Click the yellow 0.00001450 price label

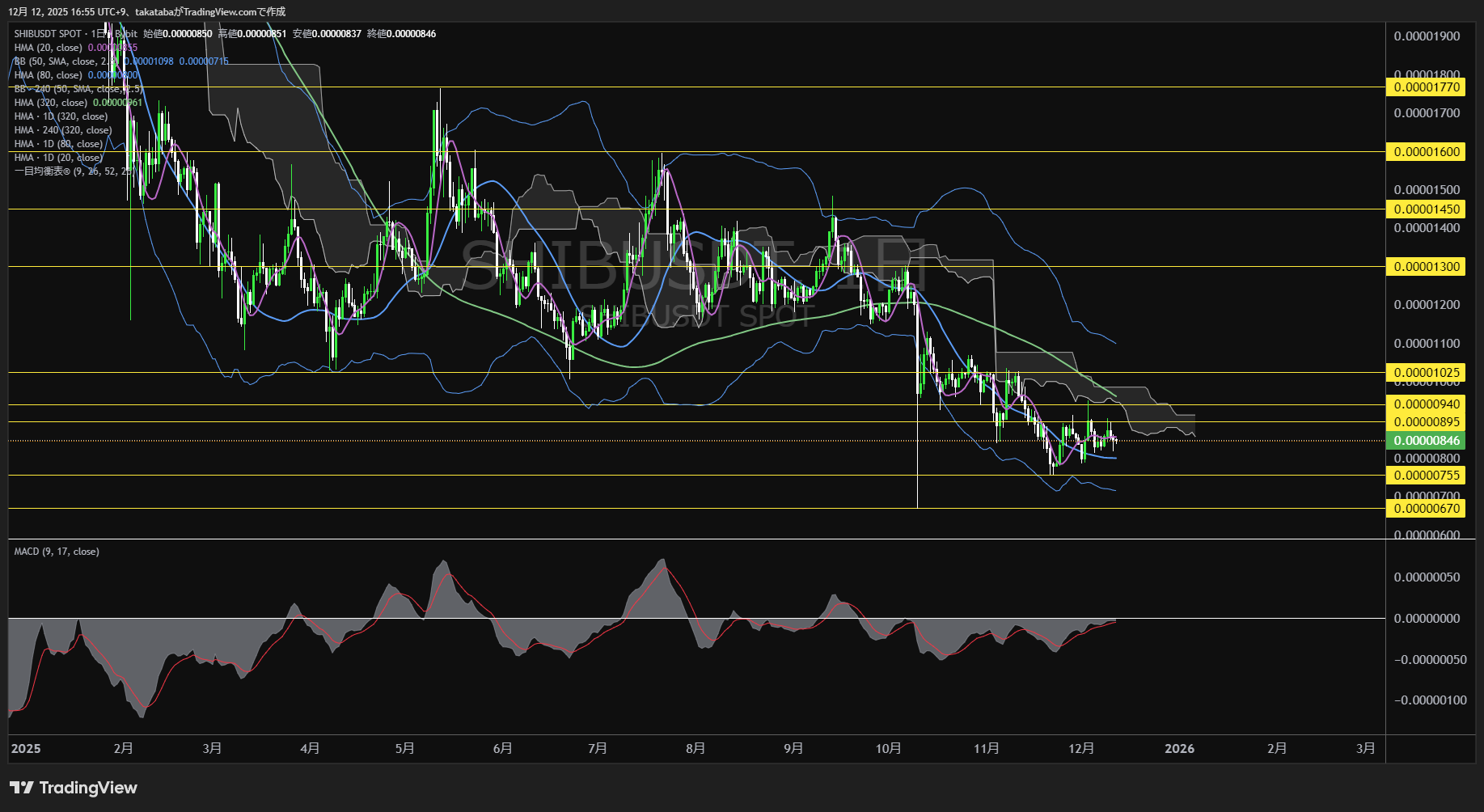coord(1426,209)
